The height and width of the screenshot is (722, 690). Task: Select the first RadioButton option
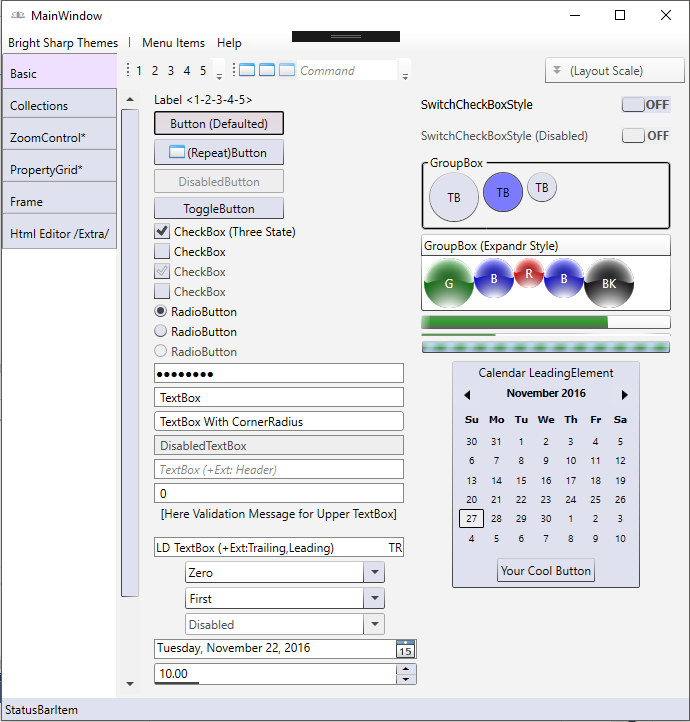click(161, 312)
